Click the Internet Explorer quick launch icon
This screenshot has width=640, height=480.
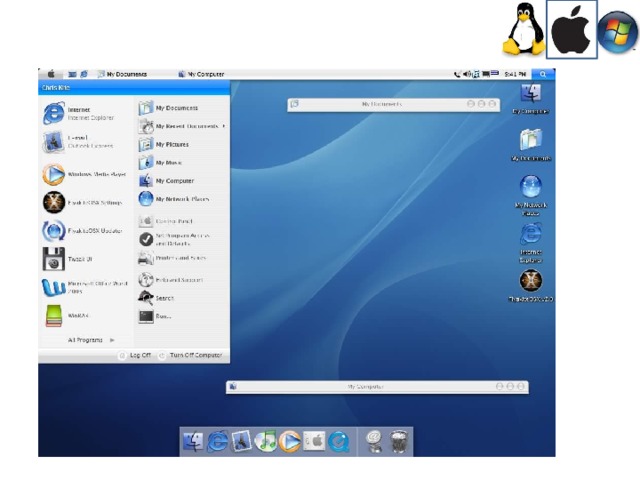(84, 74)
